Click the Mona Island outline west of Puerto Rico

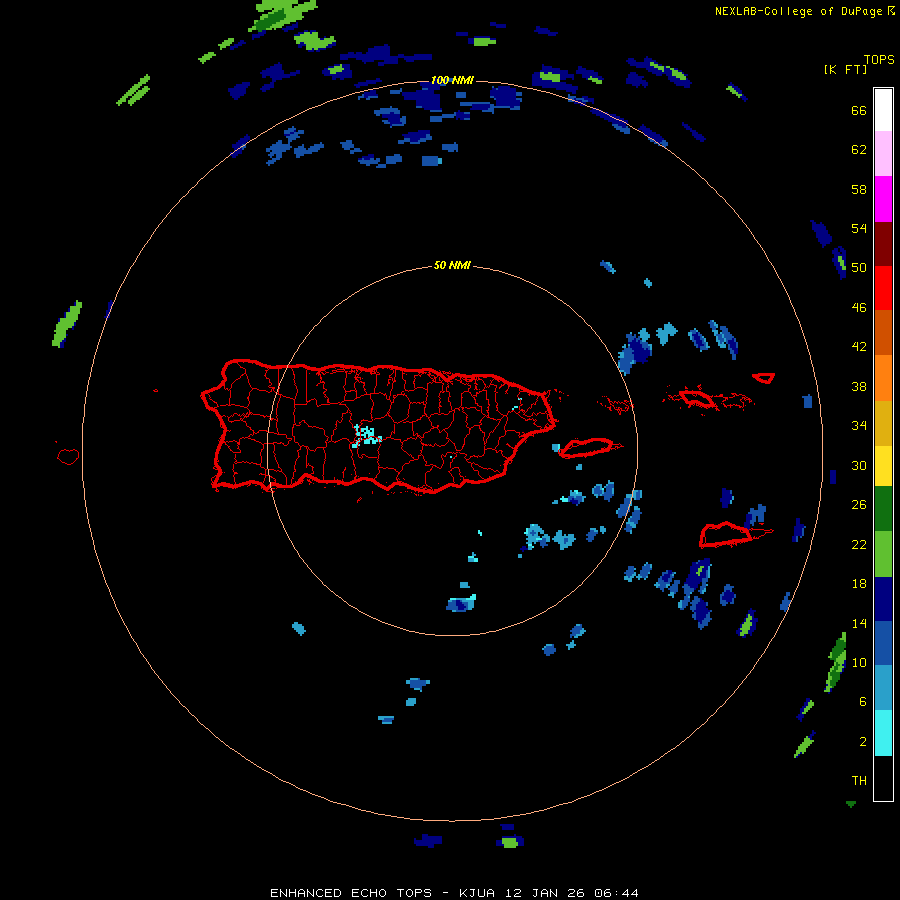68,456
